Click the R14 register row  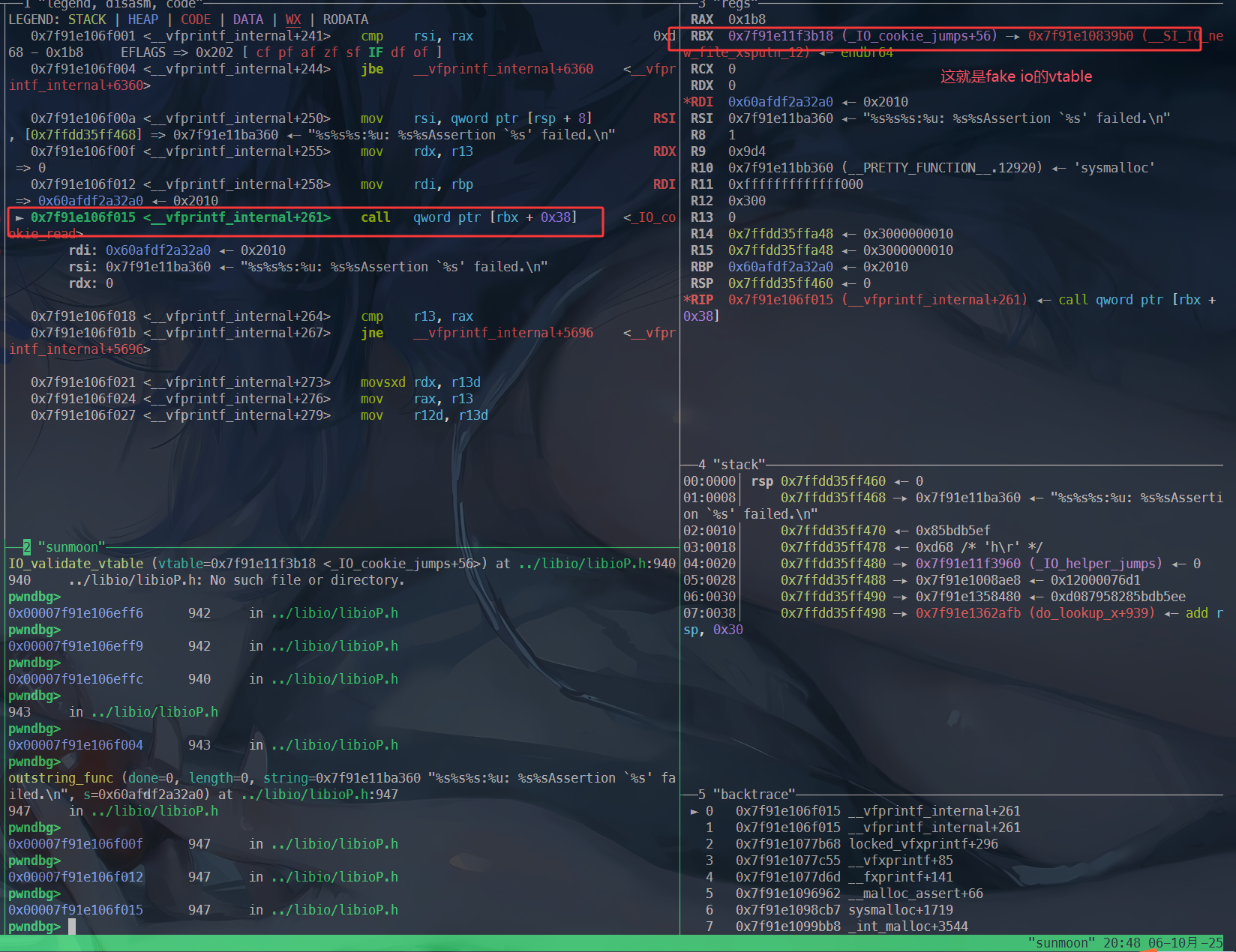point(822,234)
